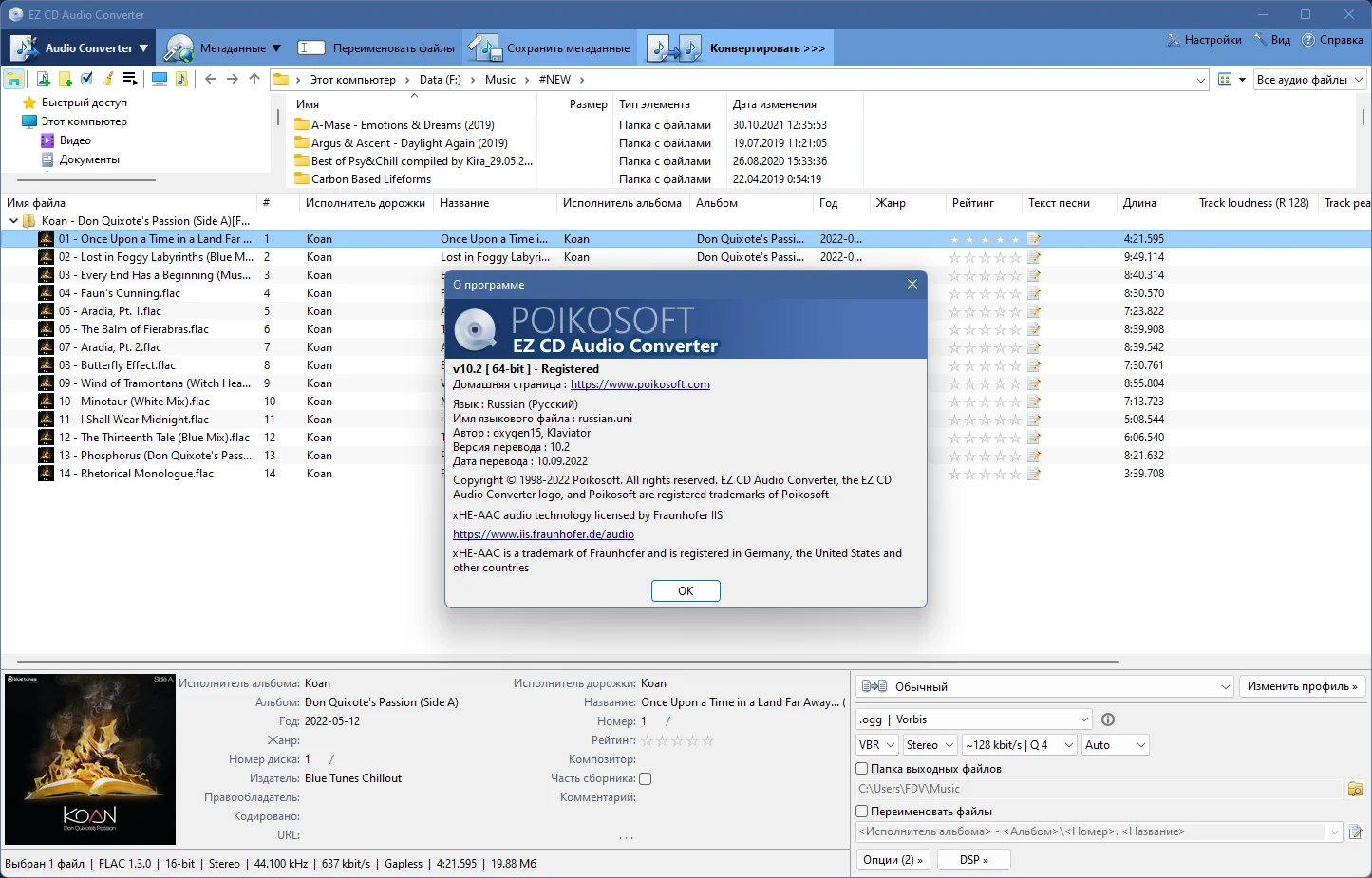Set rating stars for 08 - Butterfly Effect row
Screen dimensions: 1372x878
pos(985,365)
